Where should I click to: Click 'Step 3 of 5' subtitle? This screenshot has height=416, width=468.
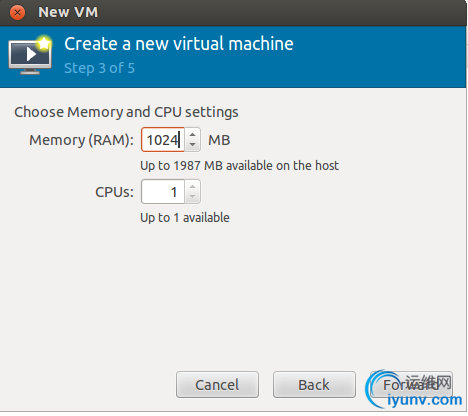(x=99, y=68)
